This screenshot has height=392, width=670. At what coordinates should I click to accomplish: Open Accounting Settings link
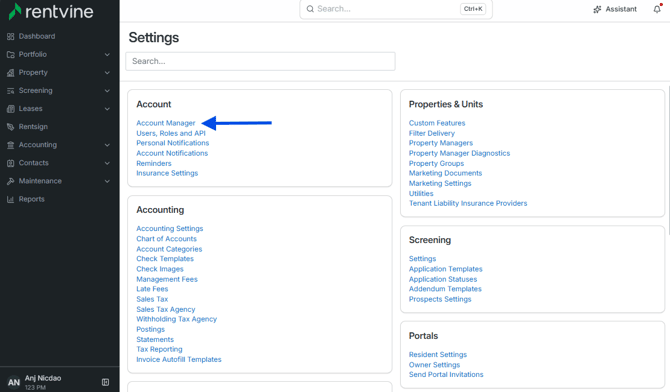(x=170, y=229)
